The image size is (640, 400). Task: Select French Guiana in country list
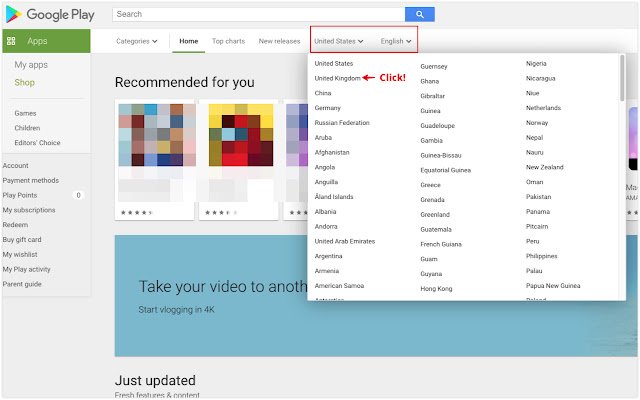441,244
